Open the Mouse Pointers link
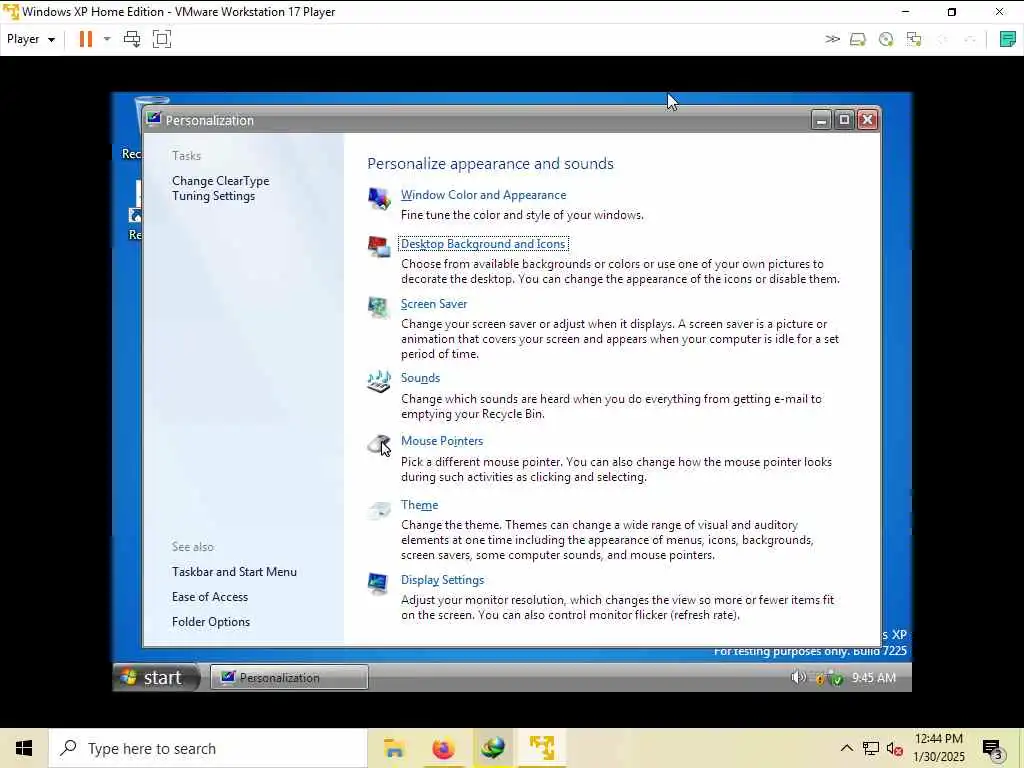1024x768 pixels. click(442, 441)
